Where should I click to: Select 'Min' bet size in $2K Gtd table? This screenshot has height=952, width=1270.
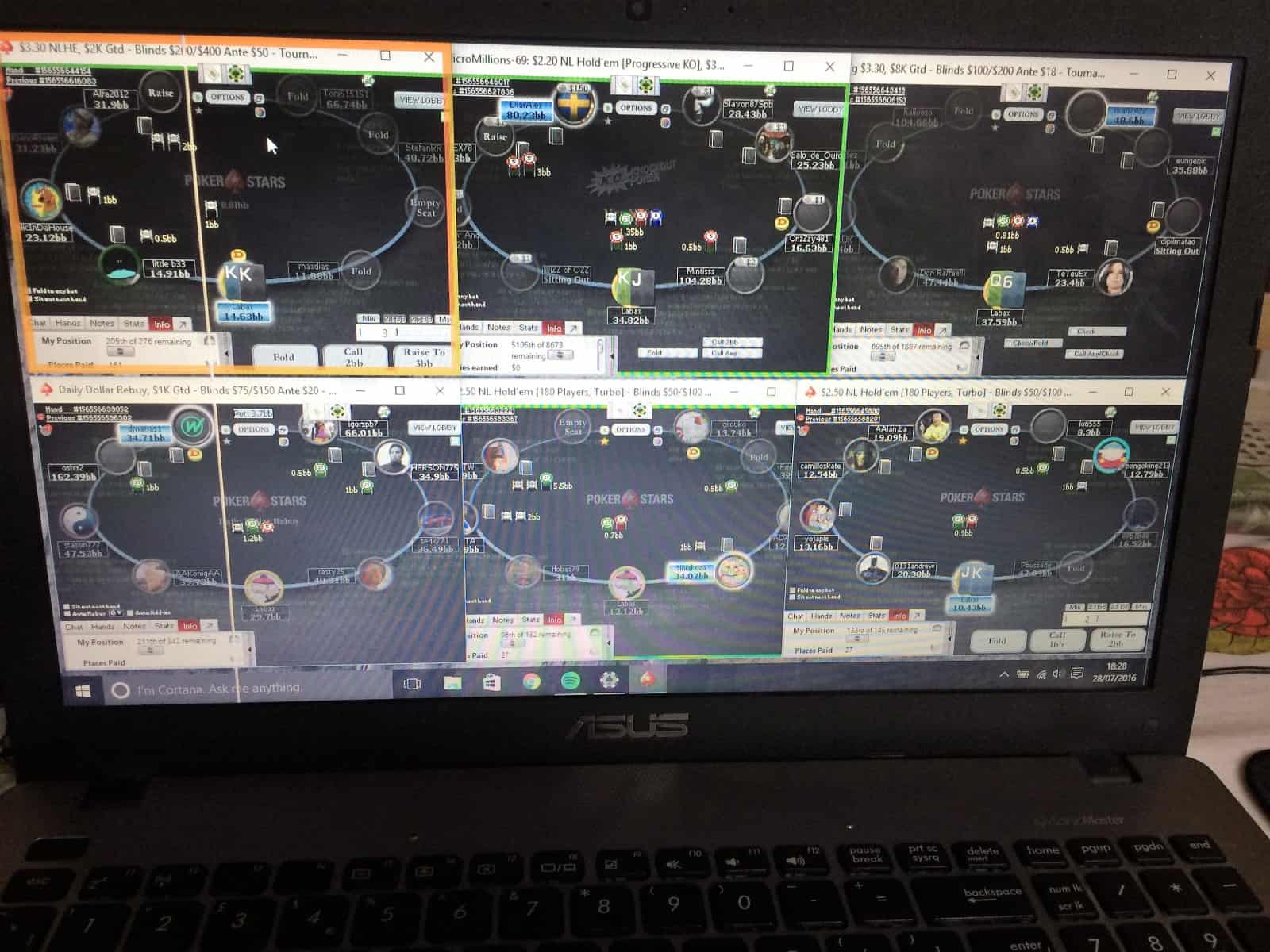click(368, 319)
